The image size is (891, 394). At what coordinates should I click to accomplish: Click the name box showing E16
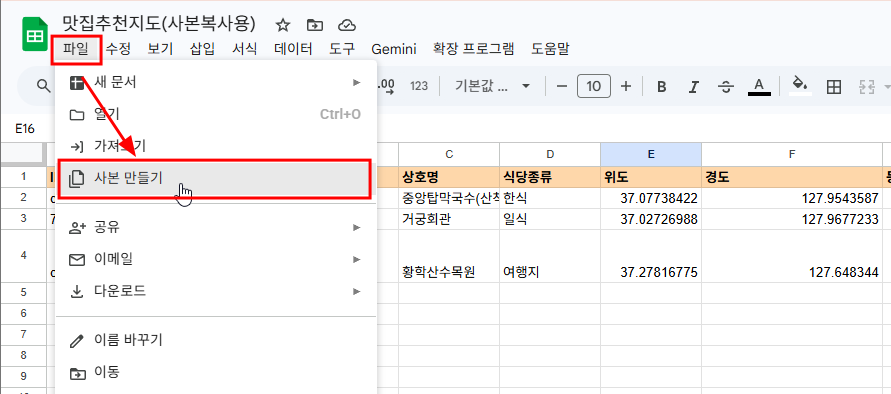point(25,129)
